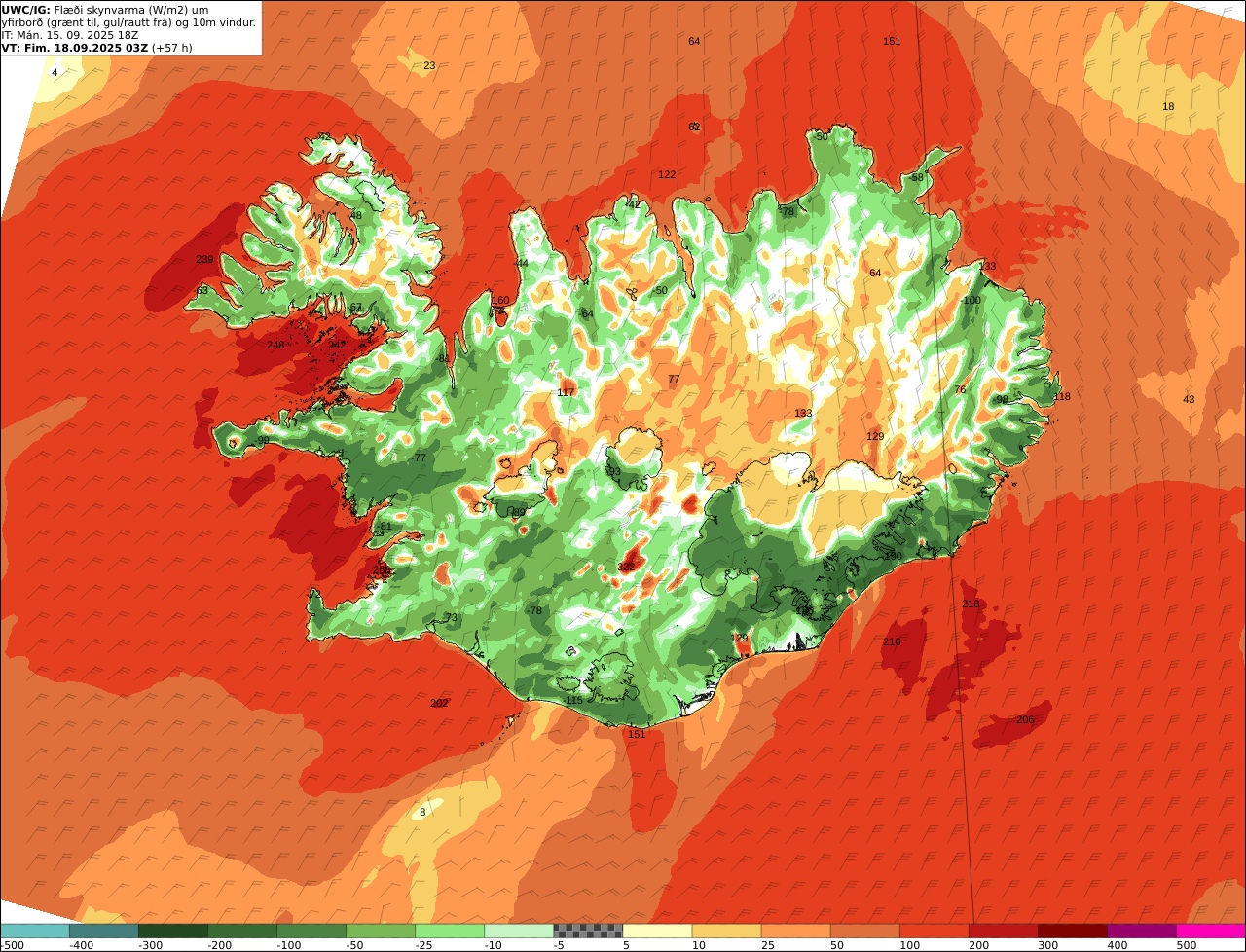Screen dimensions: 1246x952
Task: Click the '8' value in the southern sea
Action: pos(422,812)
